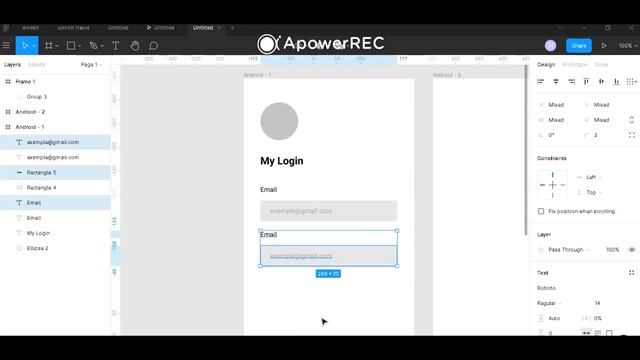Open Move tool options arrow
Screen dimensions: 640x360
pos(34,46)
